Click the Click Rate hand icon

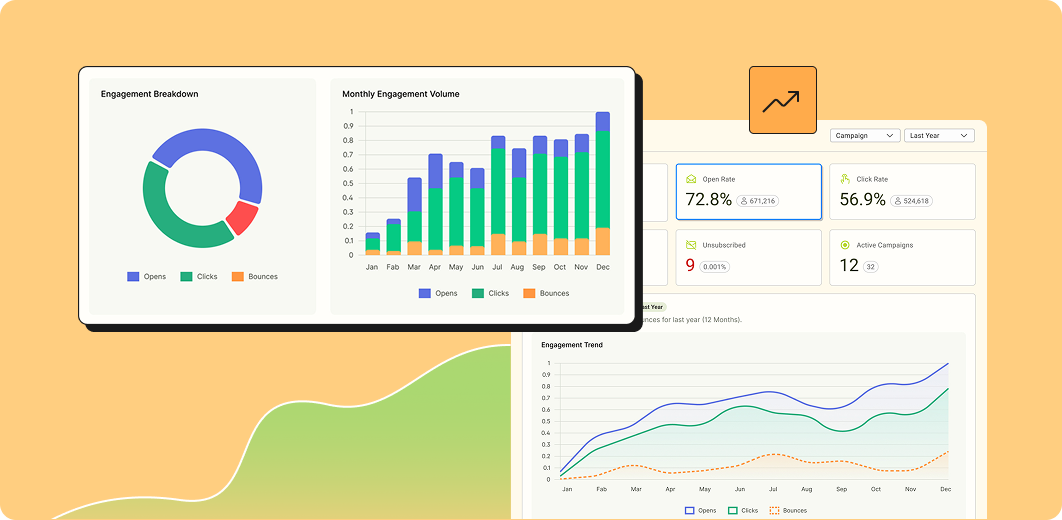point(845,179)
